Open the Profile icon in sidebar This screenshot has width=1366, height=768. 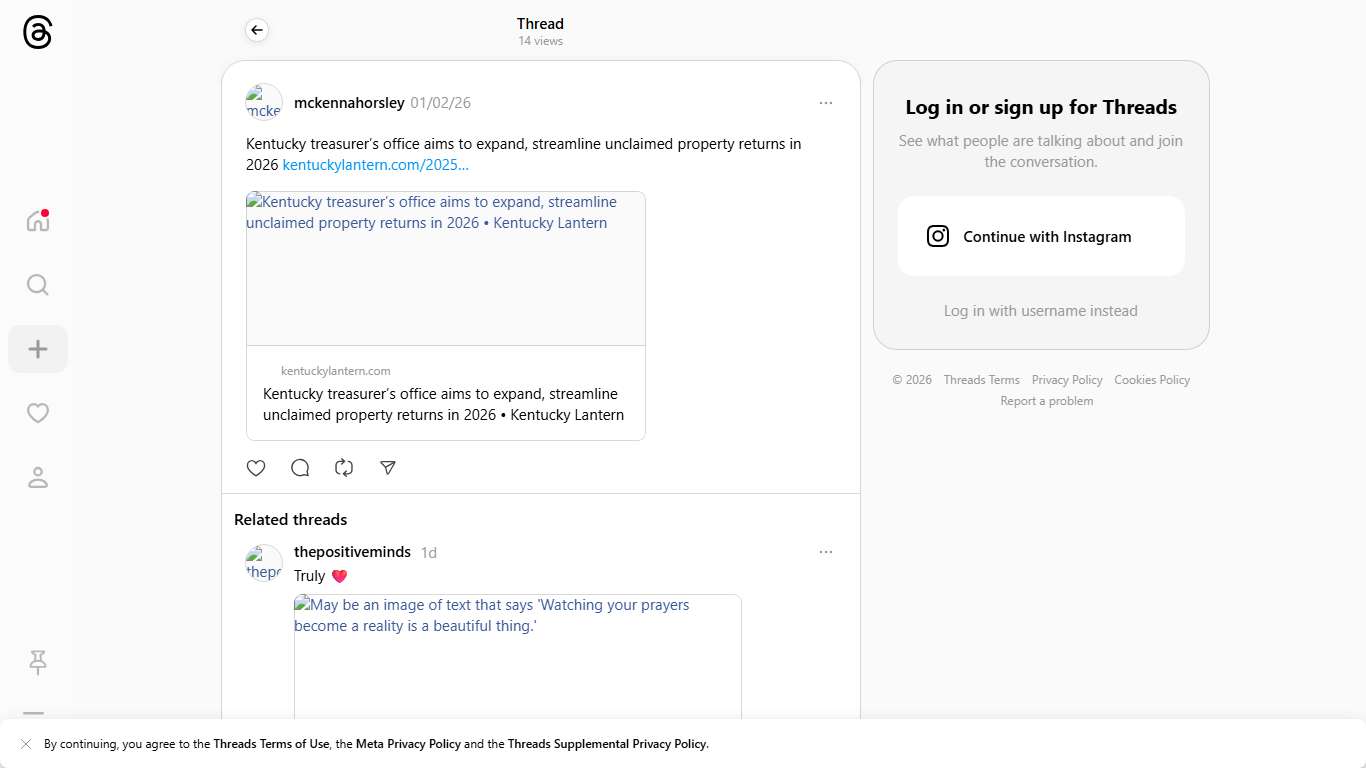click(38, 478)
